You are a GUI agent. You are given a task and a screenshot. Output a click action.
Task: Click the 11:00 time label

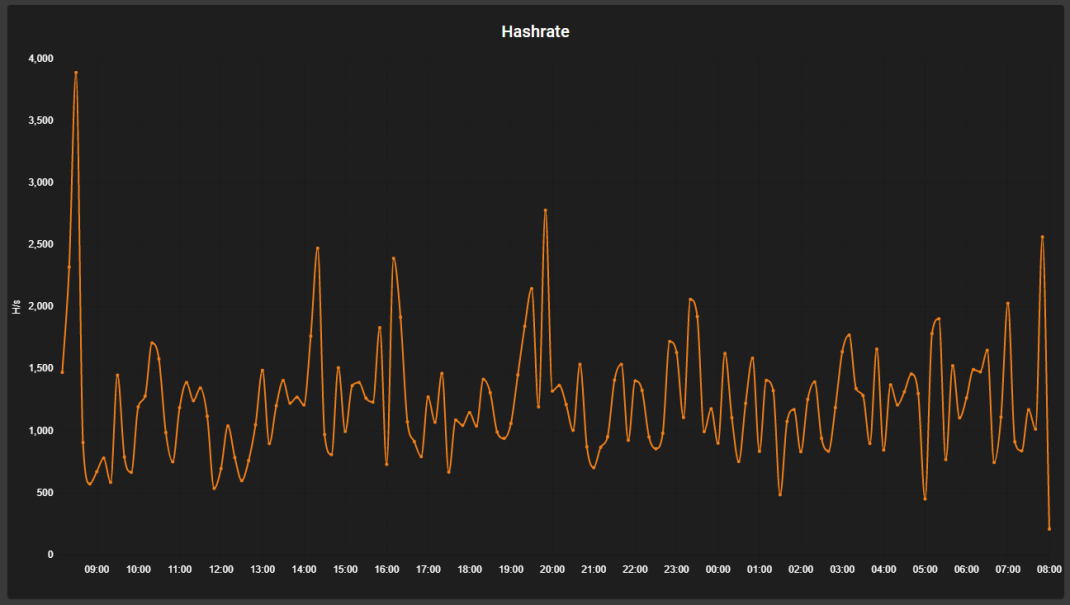tap(179, 570)
